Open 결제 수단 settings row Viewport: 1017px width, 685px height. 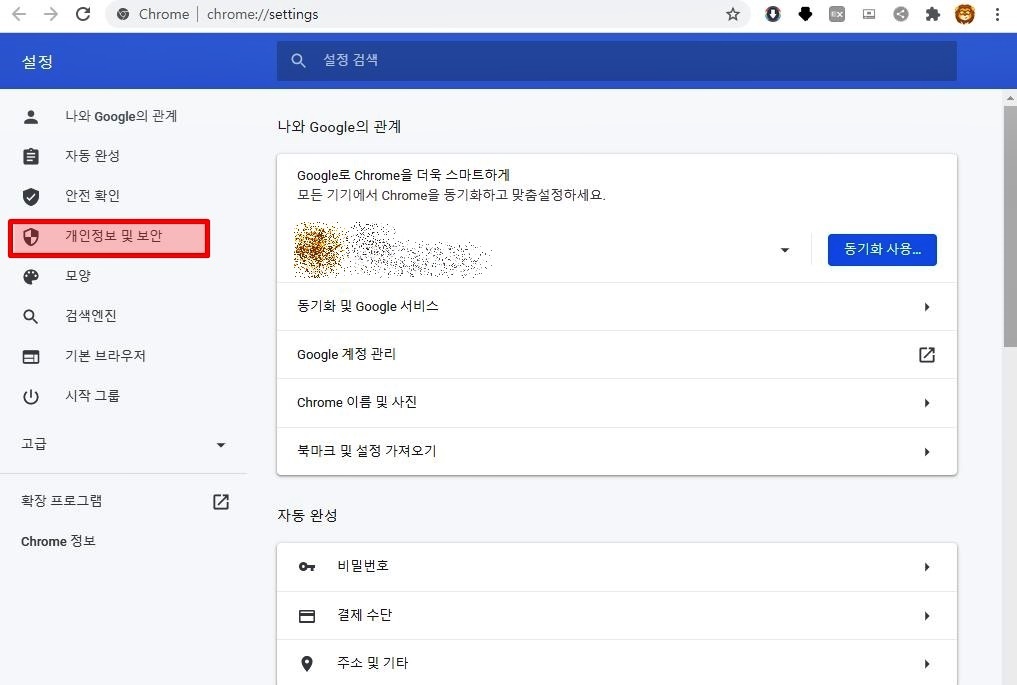point(617,616)
